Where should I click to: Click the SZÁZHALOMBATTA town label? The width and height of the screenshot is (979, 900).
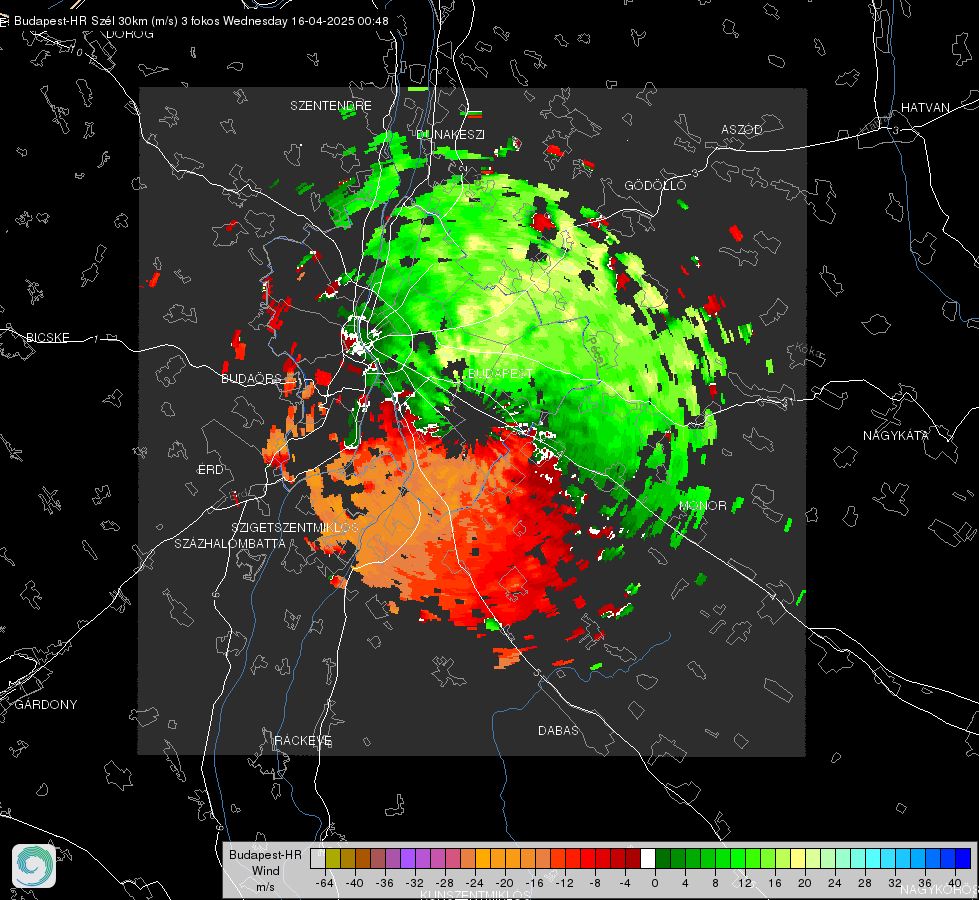(230, 543)
